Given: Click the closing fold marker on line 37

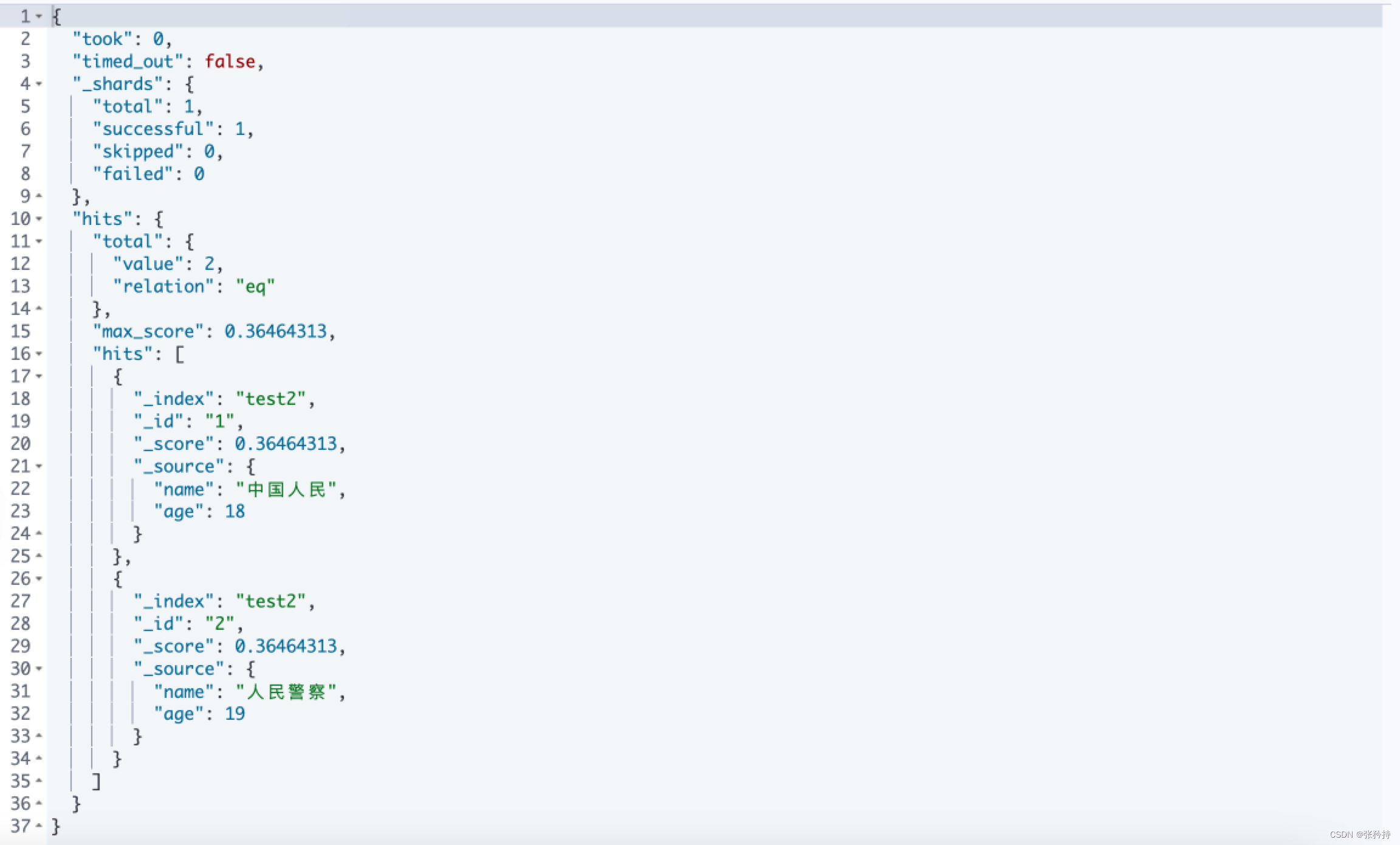Looking at the screenshot, I should pyautogui.click(x=39, y=826).
